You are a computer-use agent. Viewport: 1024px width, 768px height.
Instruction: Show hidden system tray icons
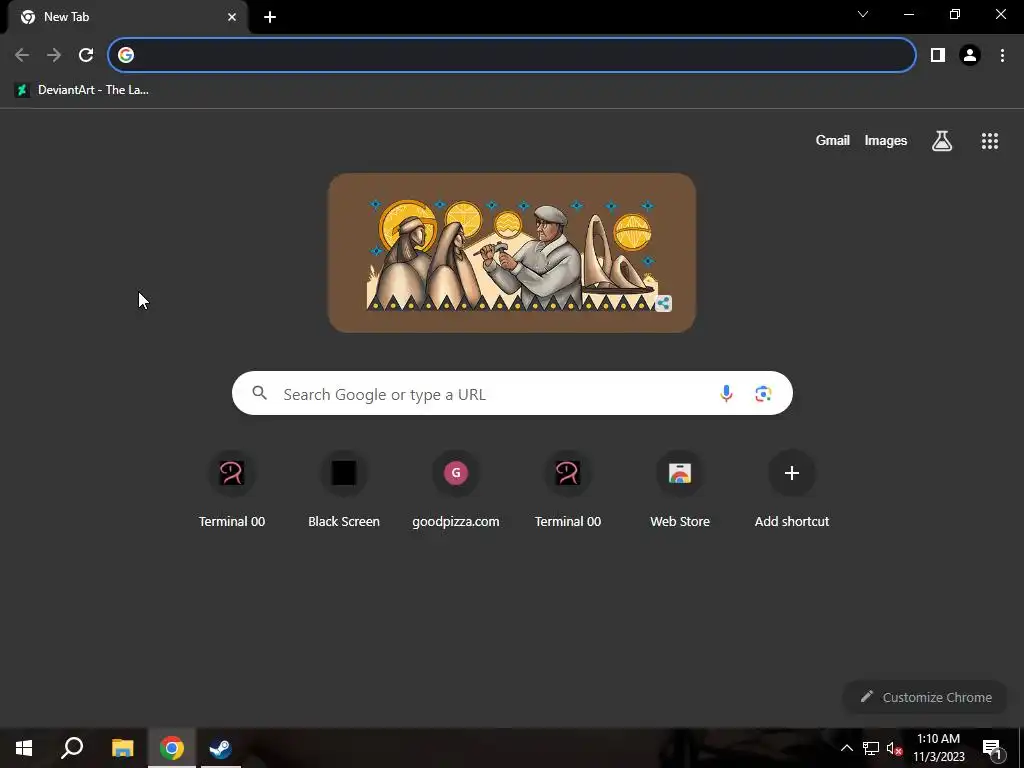point(846,748)
